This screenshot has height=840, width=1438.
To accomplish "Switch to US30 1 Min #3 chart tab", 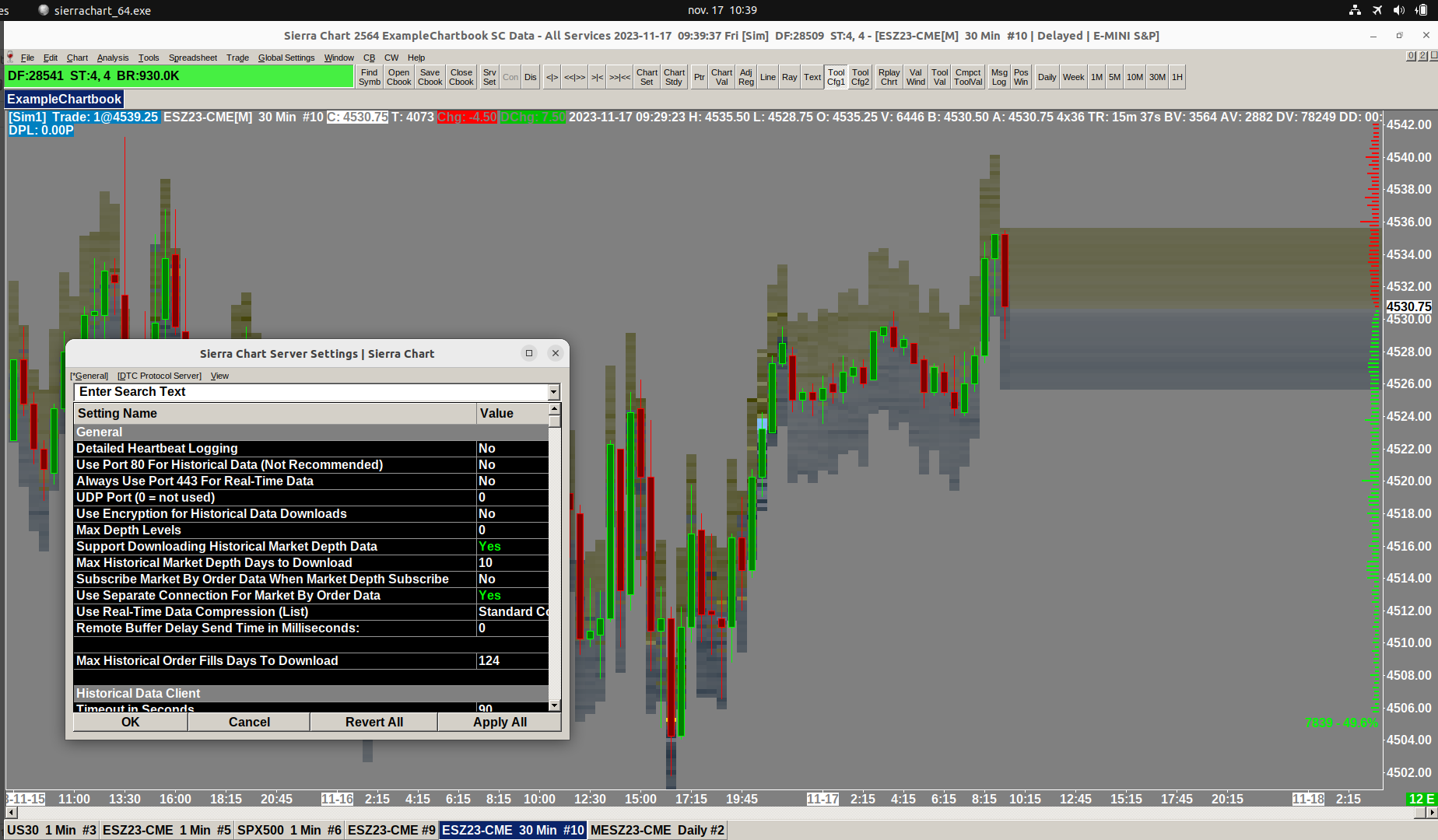I will tap(51, 831).
